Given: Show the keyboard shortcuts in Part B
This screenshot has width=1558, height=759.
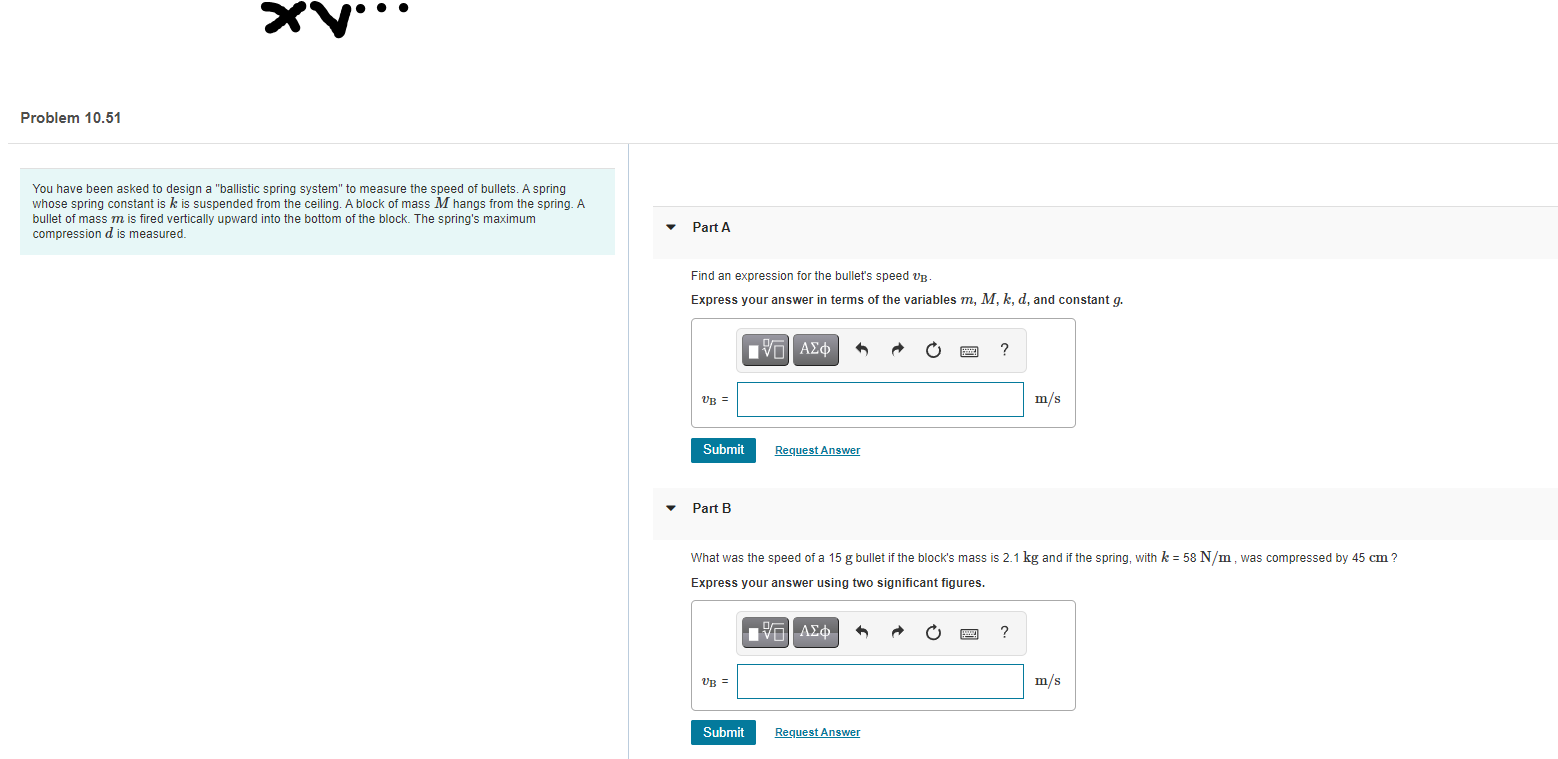Looking at the screenshot, I should tap(968, 632).
